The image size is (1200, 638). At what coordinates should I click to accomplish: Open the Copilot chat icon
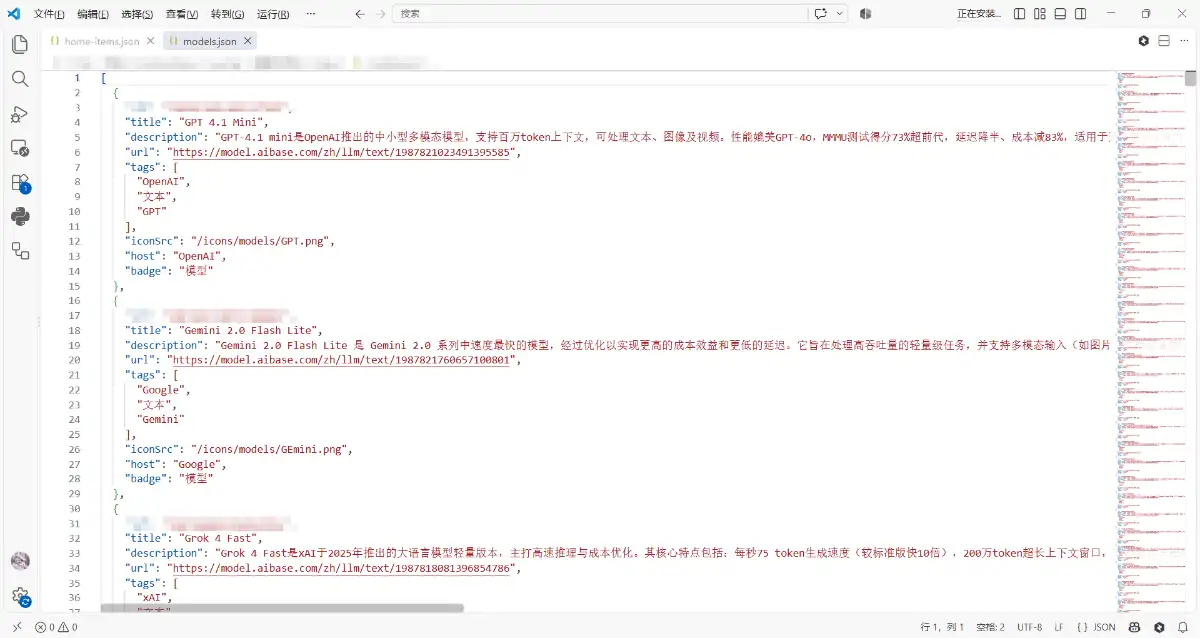(x=821, y=14)
